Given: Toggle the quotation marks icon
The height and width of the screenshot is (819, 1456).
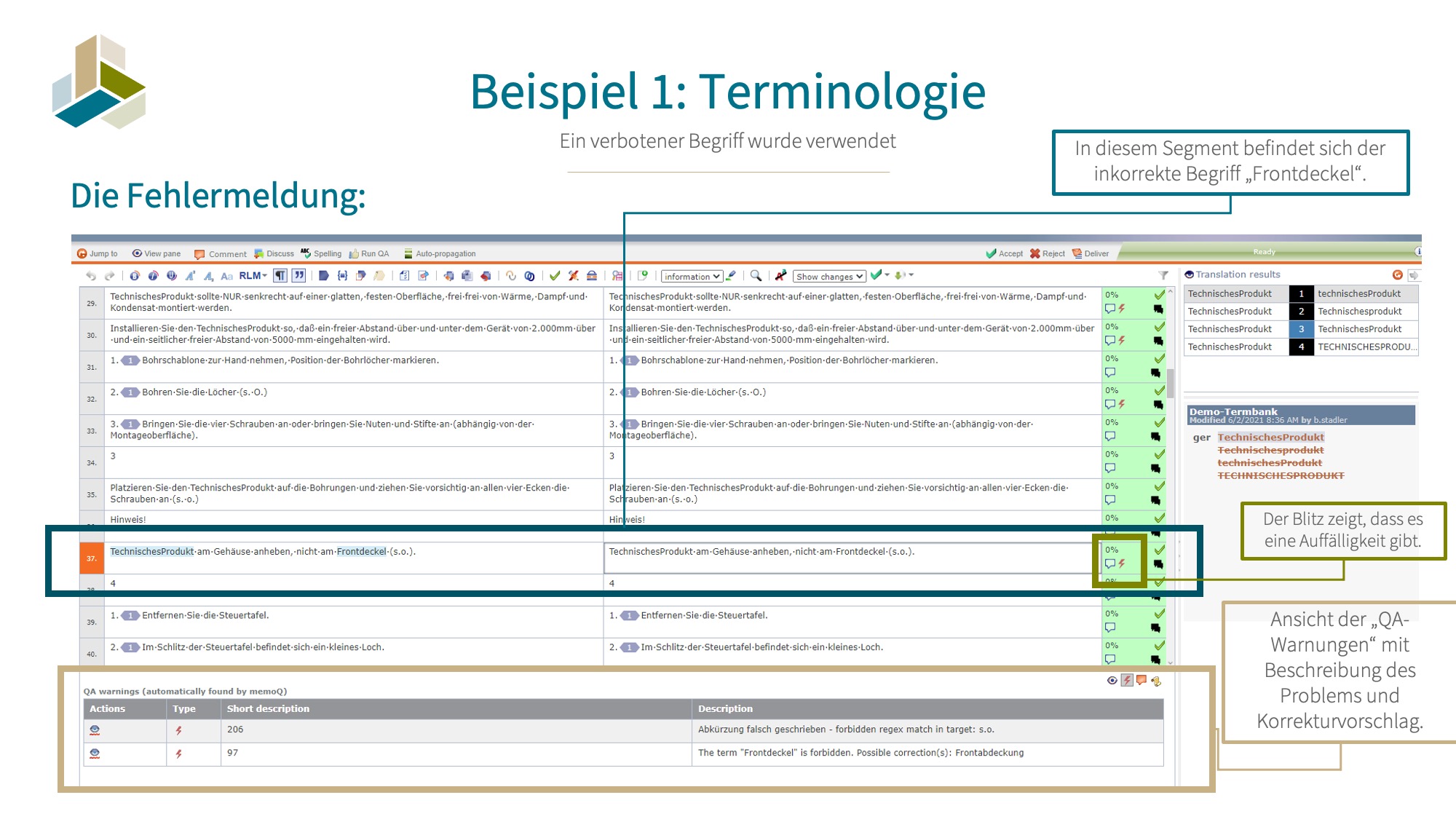Looking at the screenshot, I should 298,276.
